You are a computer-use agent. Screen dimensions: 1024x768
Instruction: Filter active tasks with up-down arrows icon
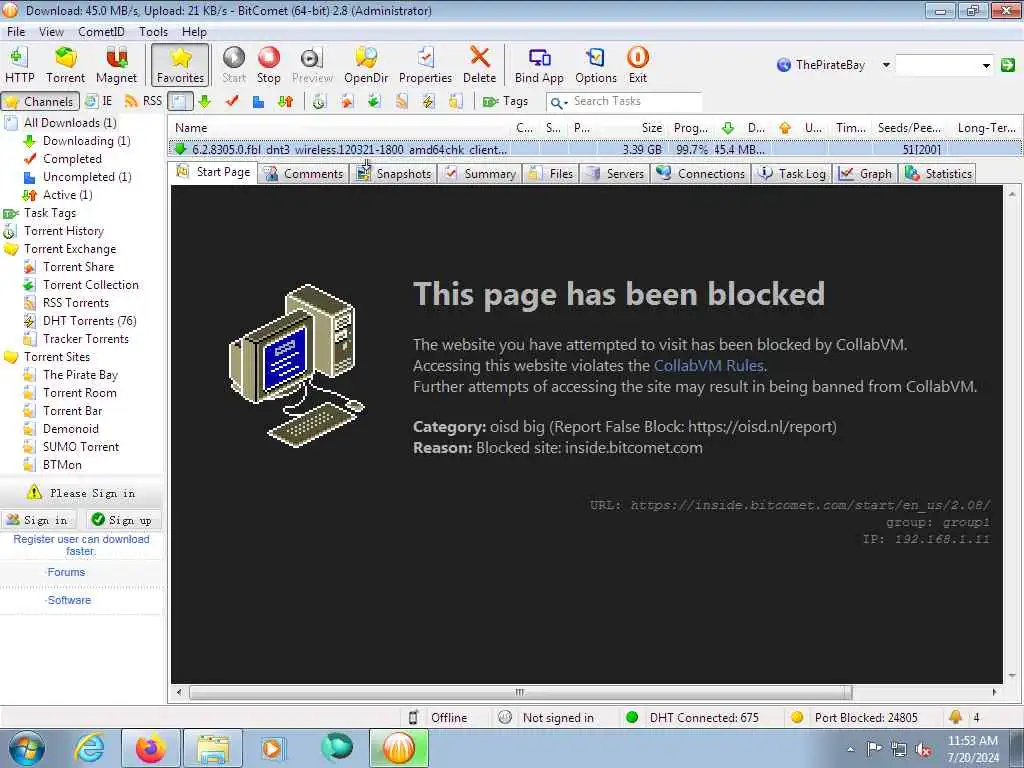(x=285, y=101)
